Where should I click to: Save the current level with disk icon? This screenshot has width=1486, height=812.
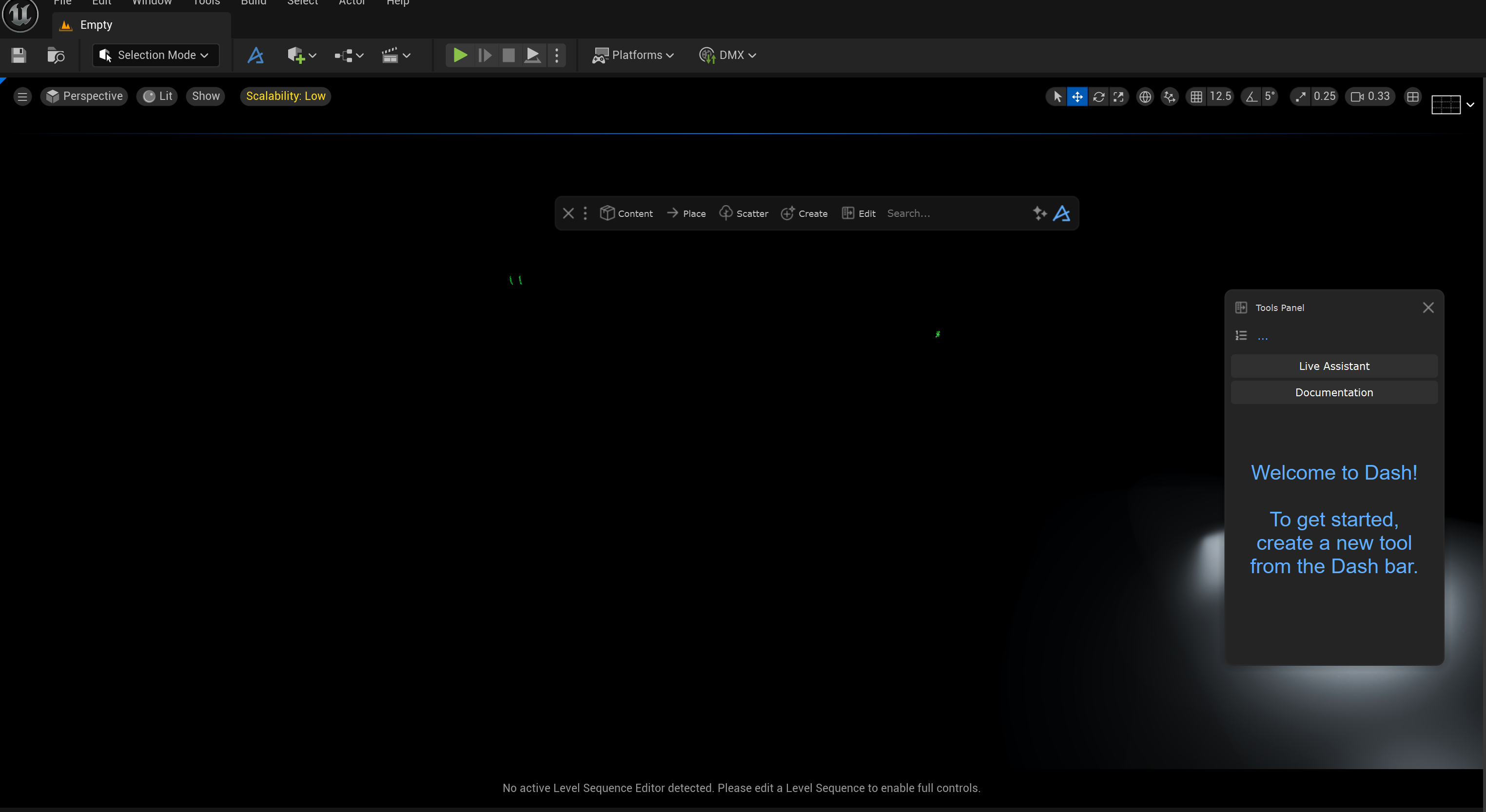click(x=19, y=56)
